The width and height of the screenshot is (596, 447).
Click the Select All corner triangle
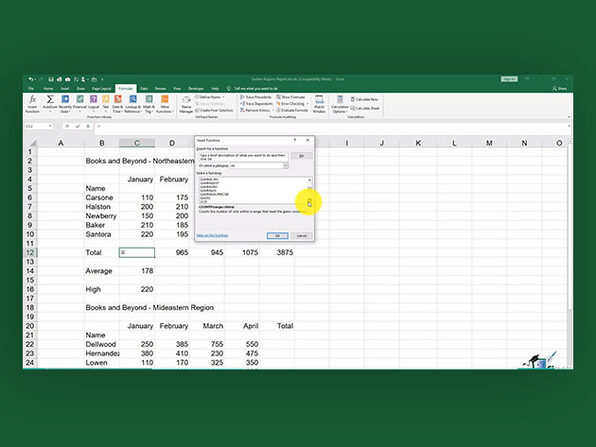coord(32,143)
